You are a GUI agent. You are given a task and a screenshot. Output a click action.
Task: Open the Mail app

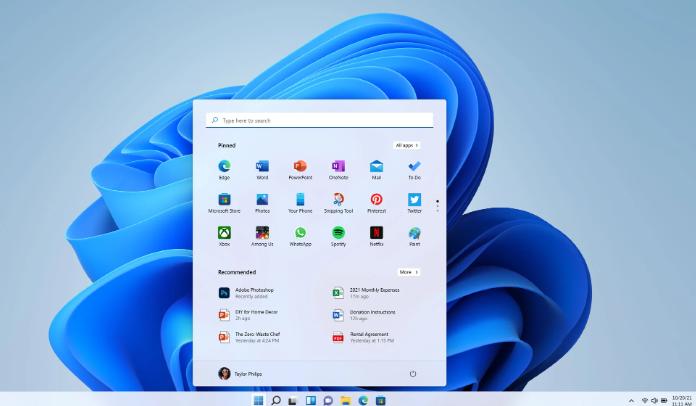[376, 169]
